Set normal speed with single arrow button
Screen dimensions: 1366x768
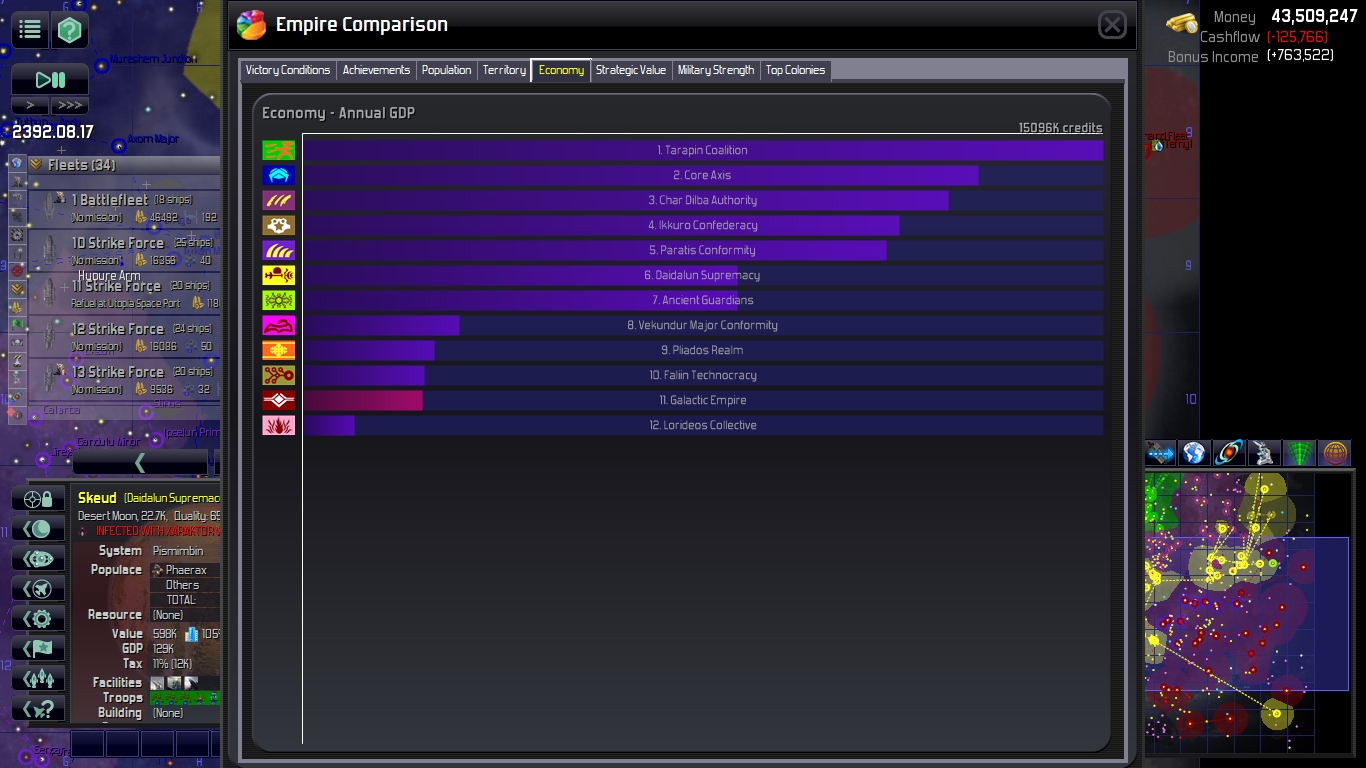click(30, 105)
